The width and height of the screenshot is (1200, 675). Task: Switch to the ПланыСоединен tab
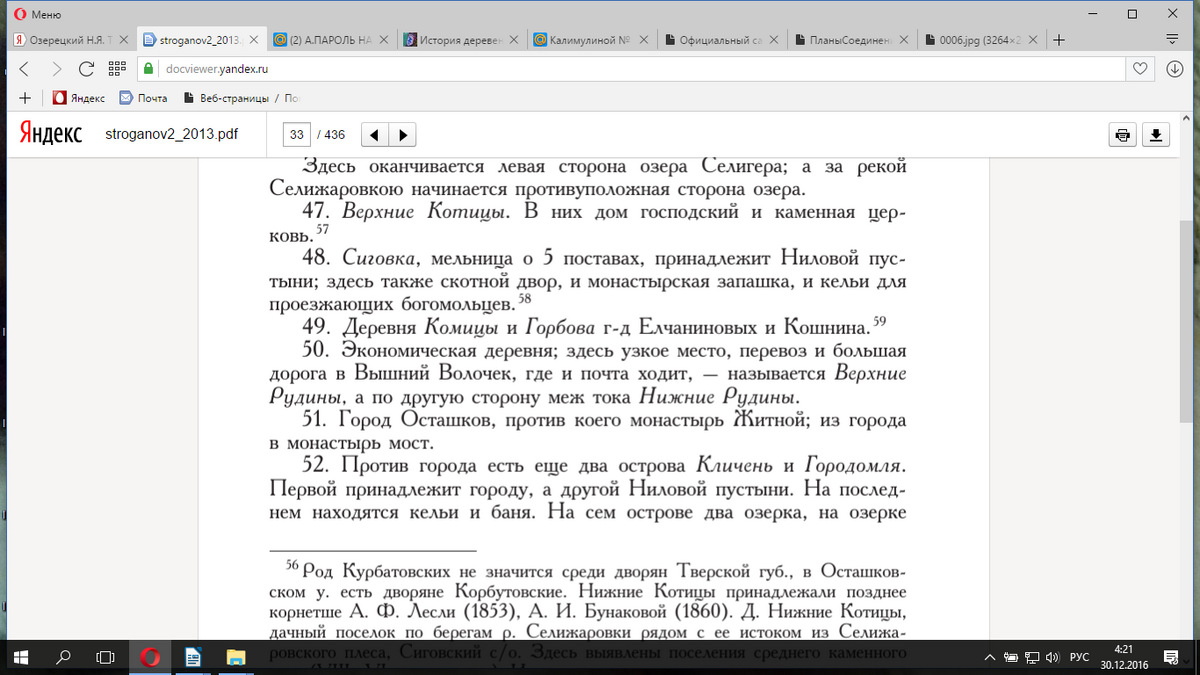coord(845,40)
